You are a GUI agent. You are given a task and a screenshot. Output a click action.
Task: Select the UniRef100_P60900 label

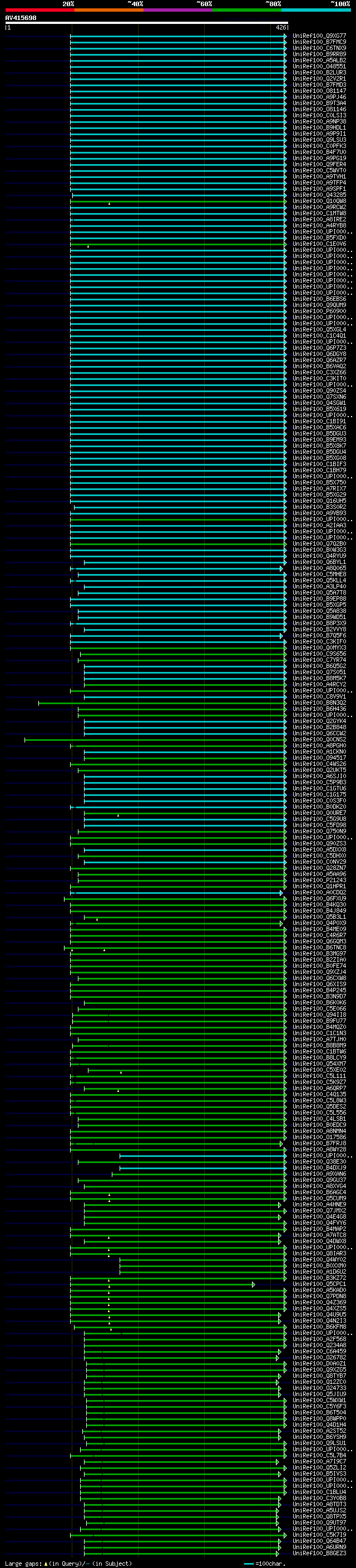tap(319, 311)
